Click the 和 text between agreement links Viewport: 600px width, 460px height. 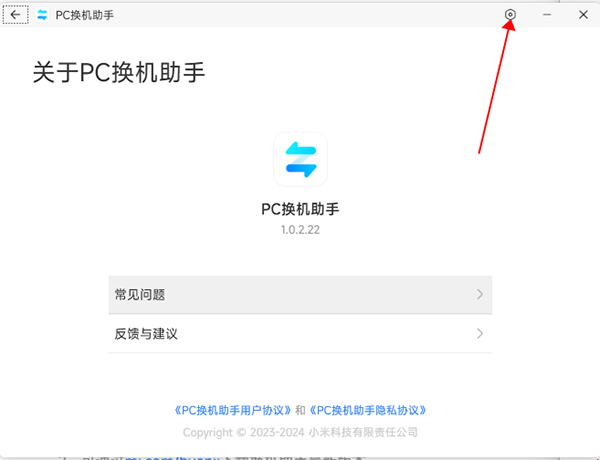click(x=300, y=410)
